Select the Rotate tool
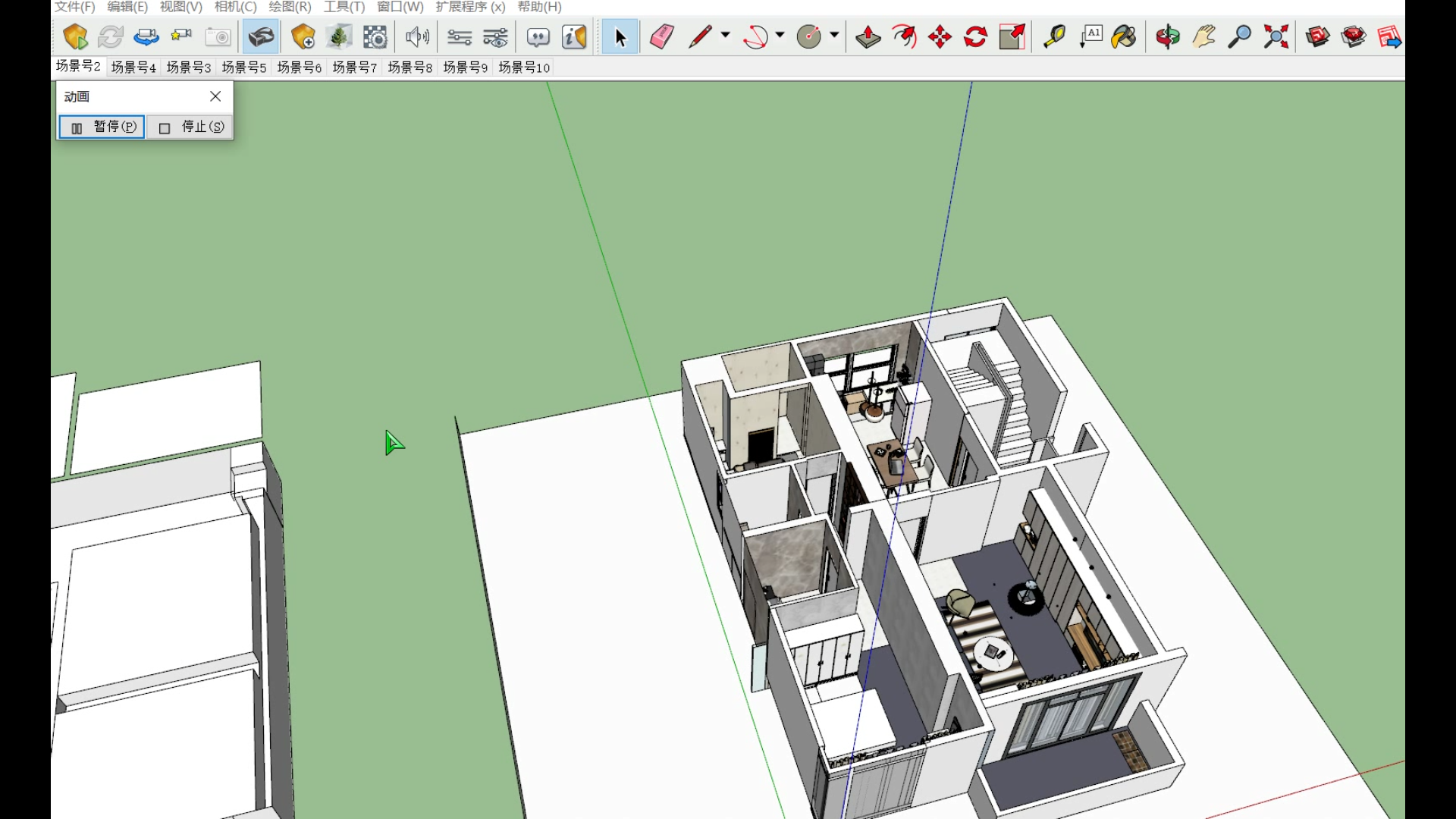This screenshot has height=819, width=1456. click(976, 36)
